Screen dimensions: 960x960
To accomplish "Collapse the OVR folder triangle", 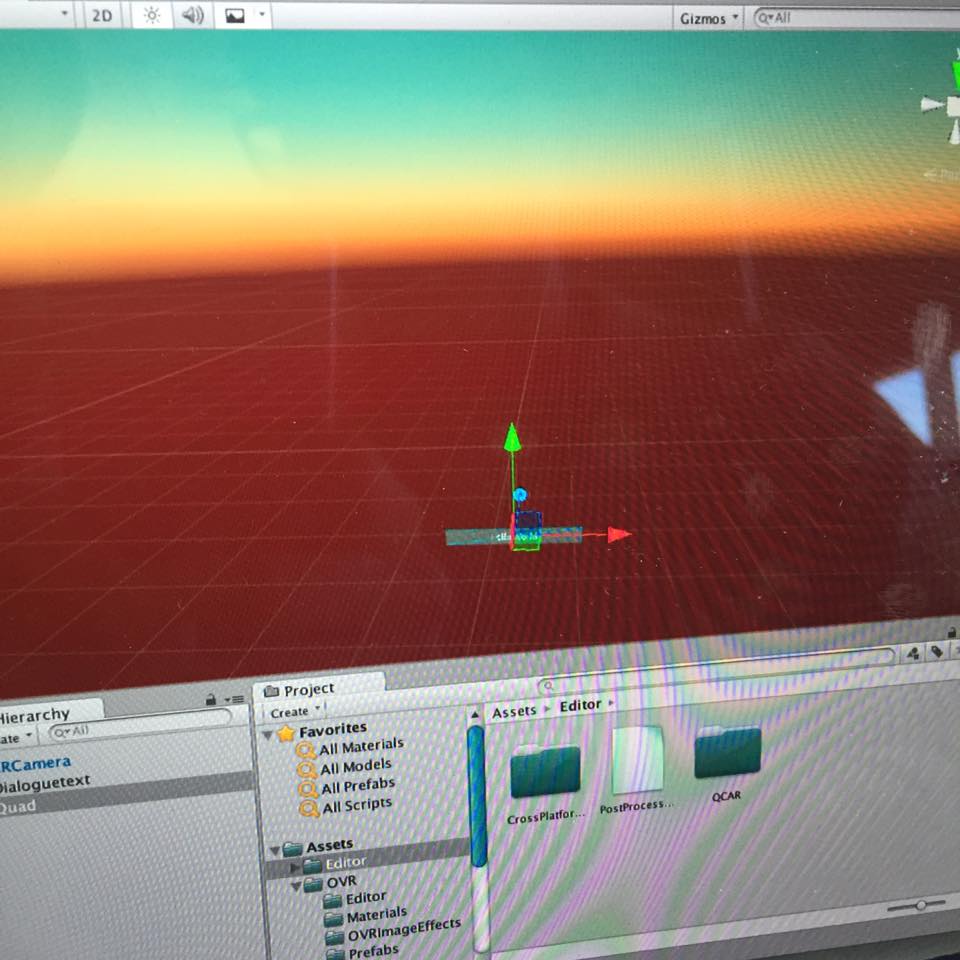I will pos(296,886).
